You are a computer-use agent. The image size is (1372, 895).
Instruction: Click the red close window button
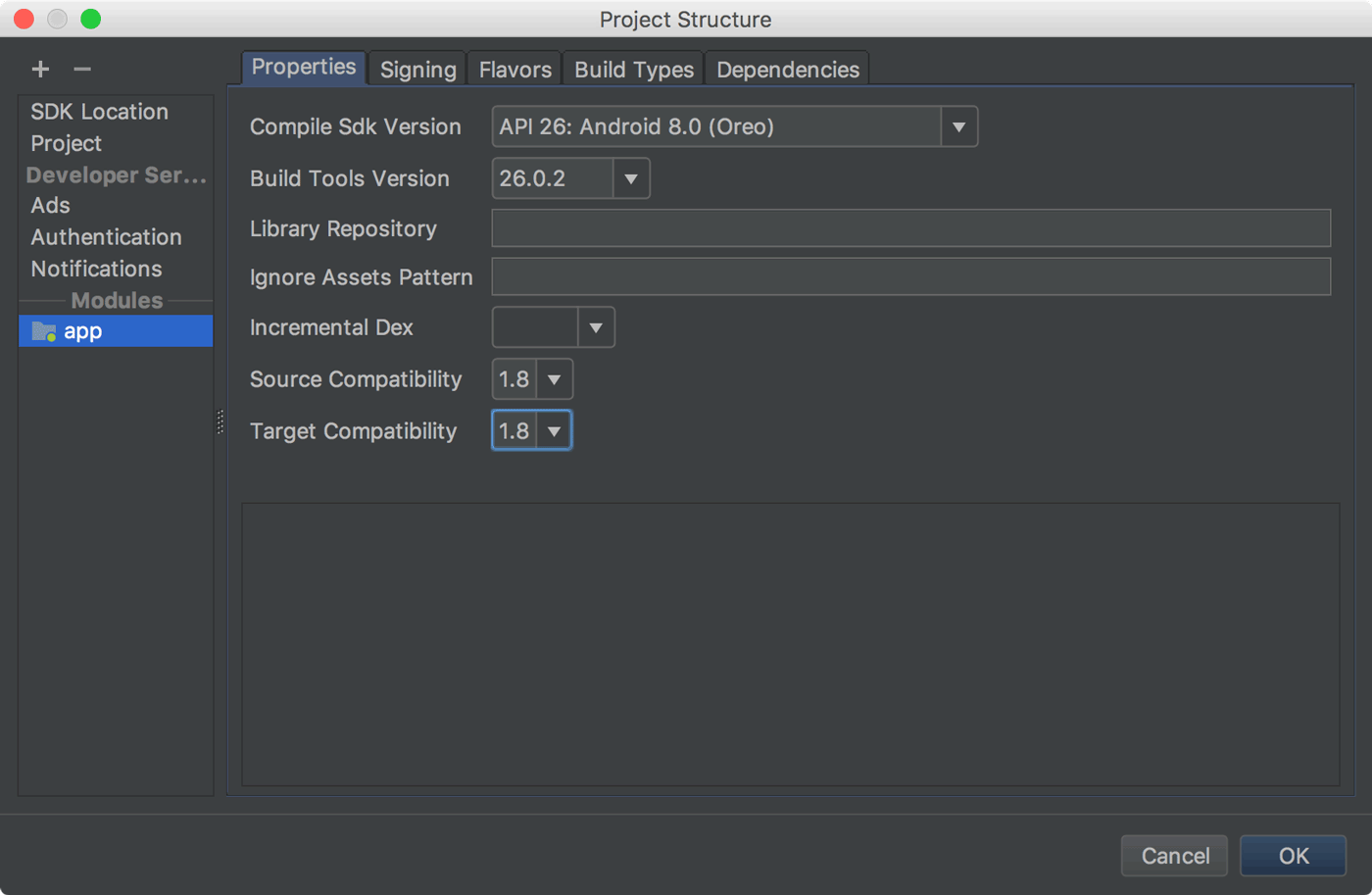(24, 19)
